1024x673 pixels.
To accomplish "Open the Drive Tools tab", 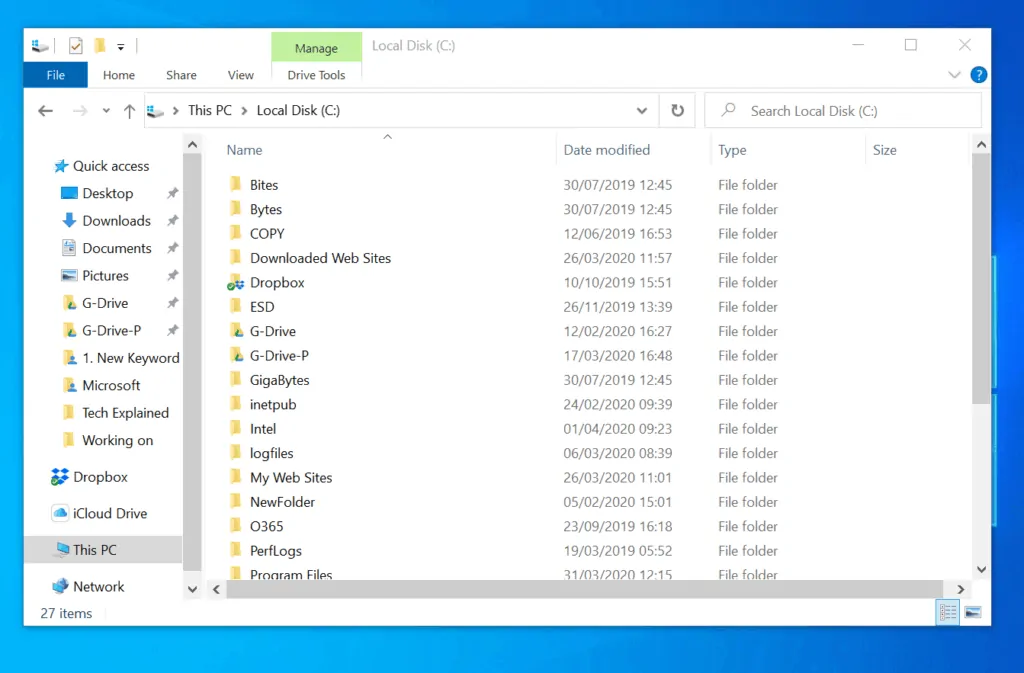I will [x=316, y=74].
